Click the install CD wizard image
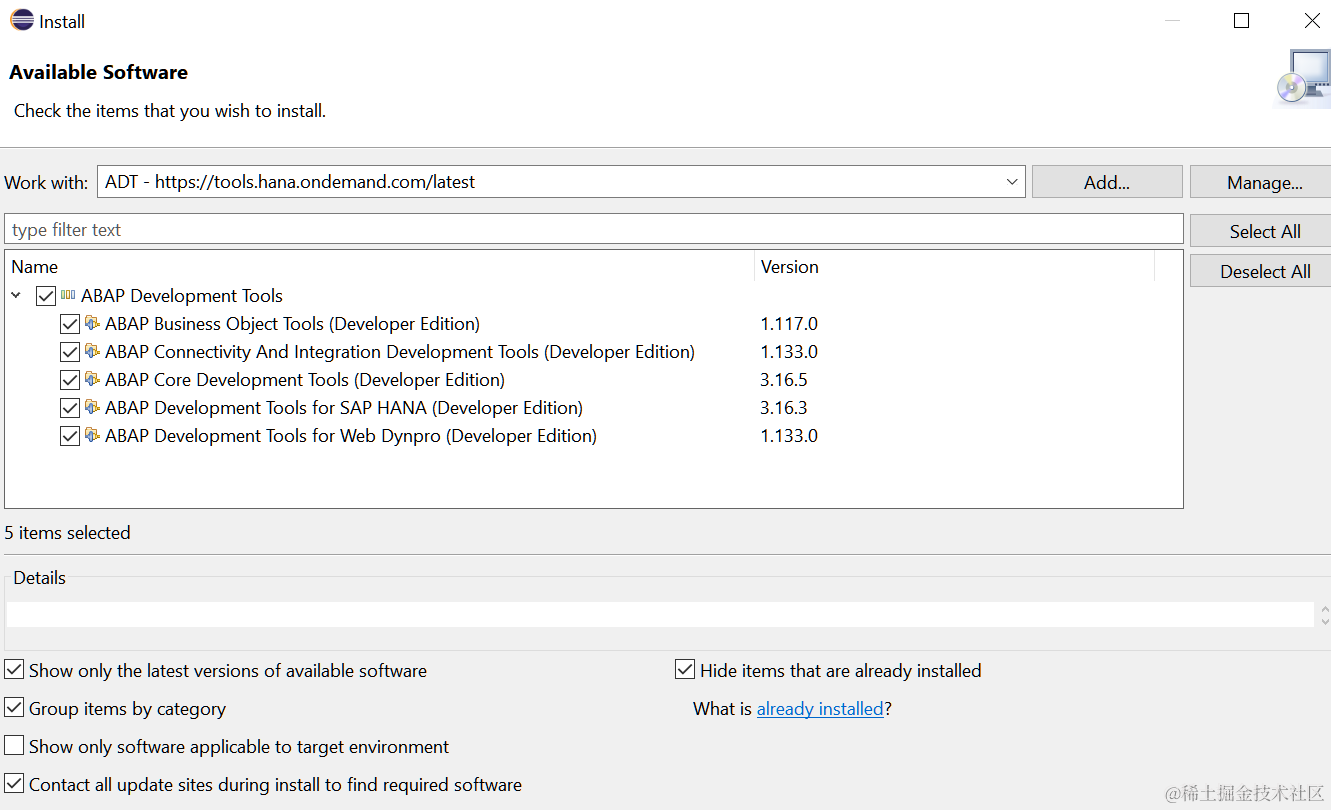 tap(1303, 78)
